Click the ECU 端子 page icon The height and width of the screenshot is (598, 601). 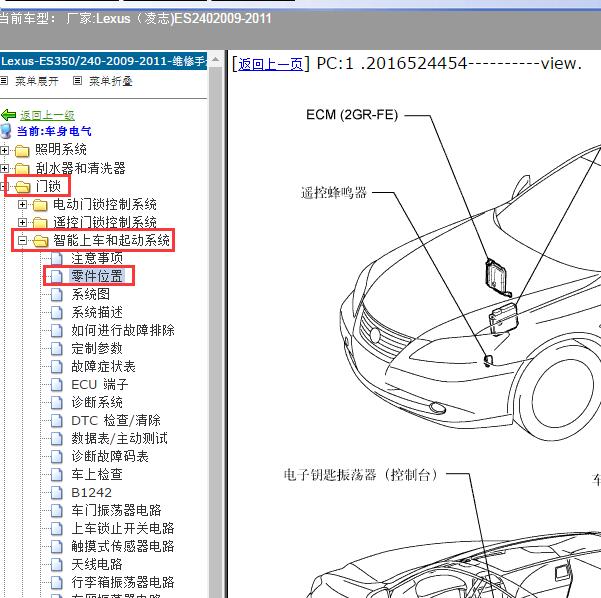coord(57,384)
